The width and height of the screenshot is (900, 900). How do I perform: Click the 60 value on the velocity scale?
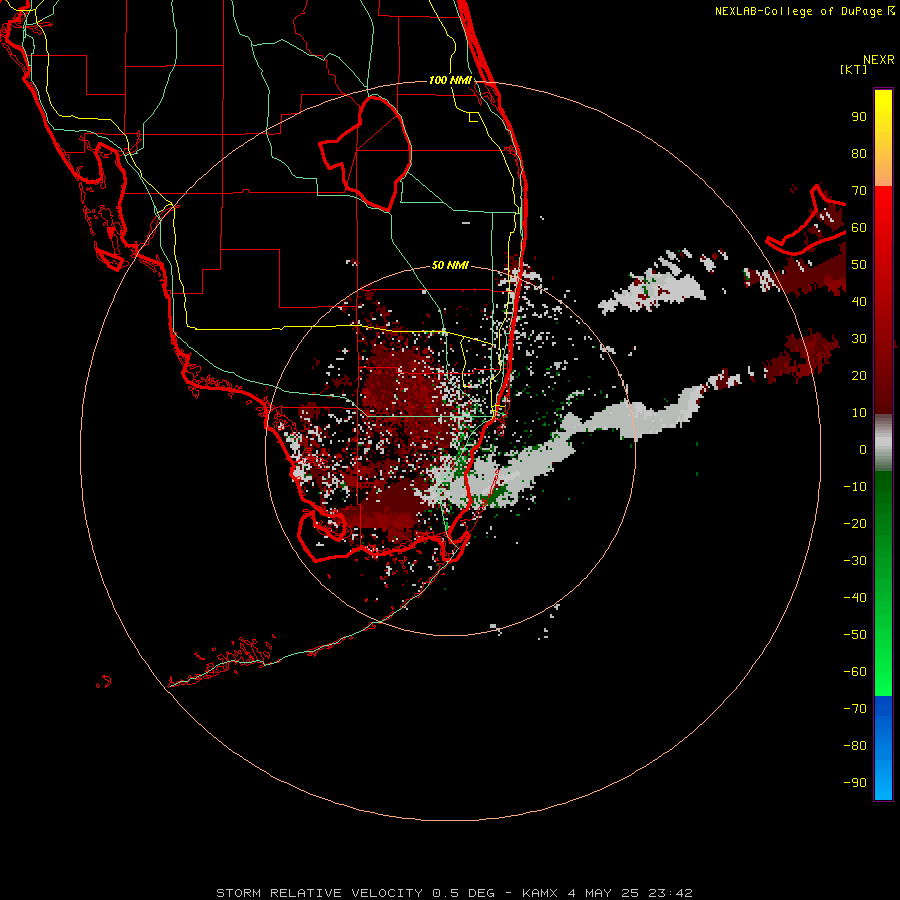click(859, 228)
